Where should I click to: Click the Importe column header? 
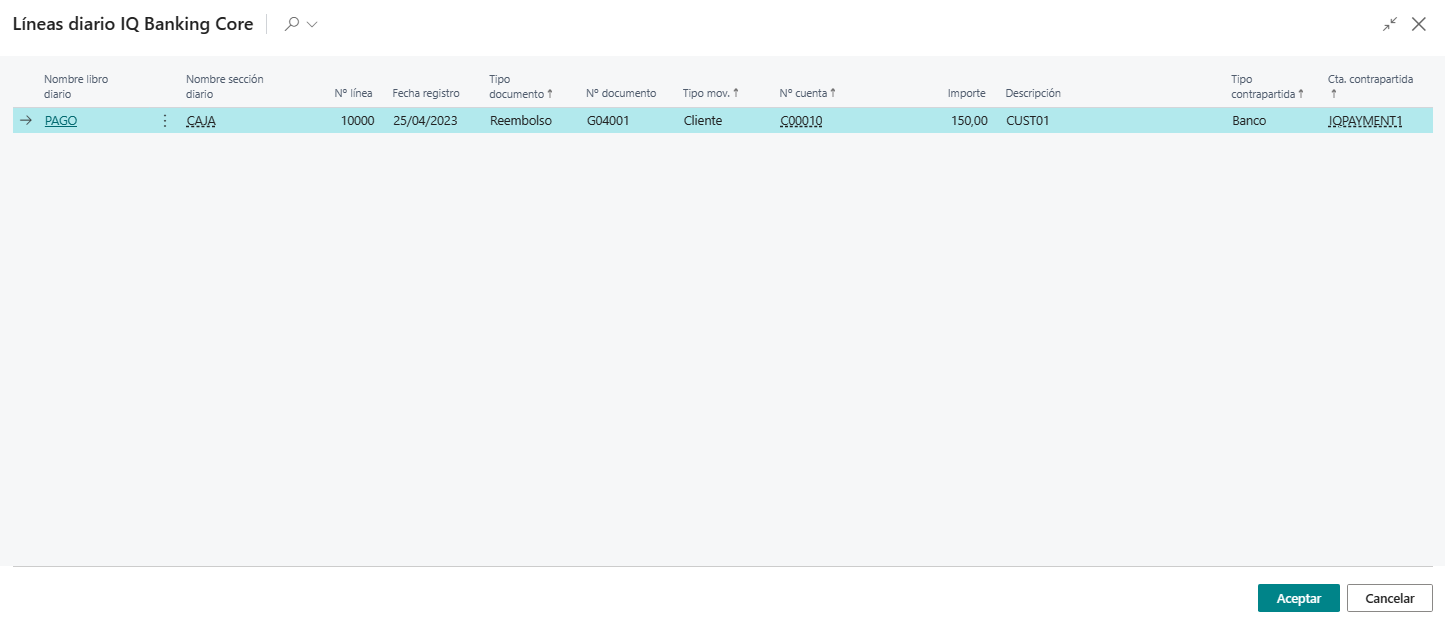[966, 92]
